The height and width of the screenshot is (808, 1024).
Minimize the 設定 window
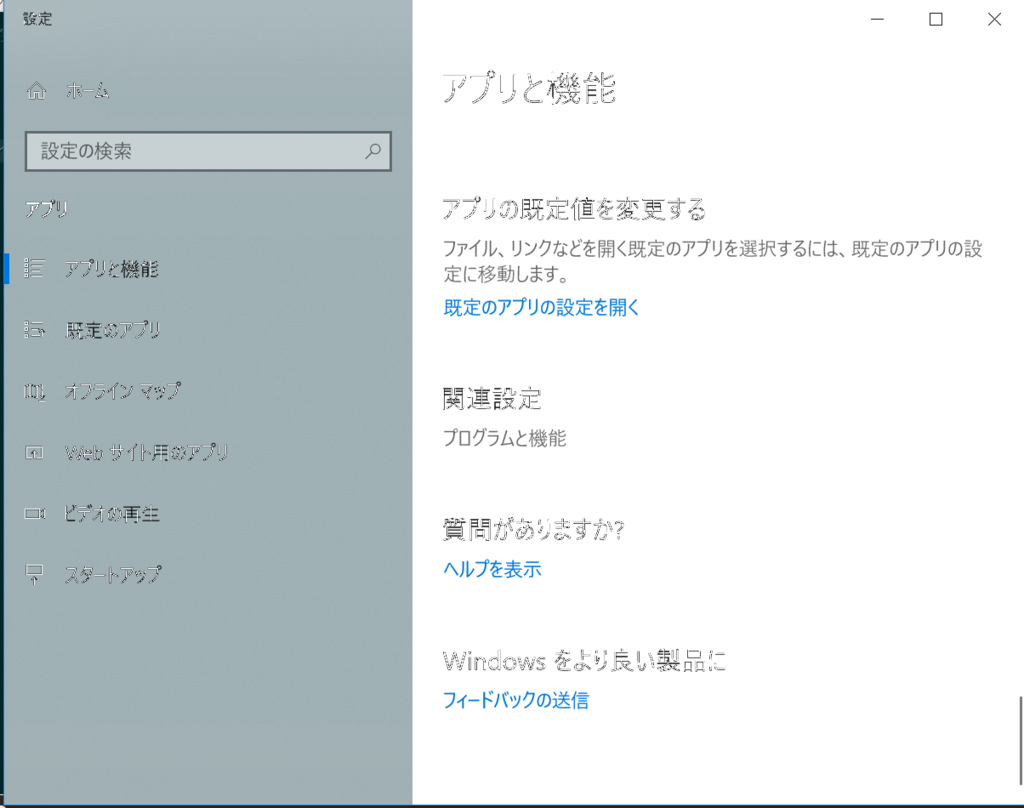tap(877, 20)
